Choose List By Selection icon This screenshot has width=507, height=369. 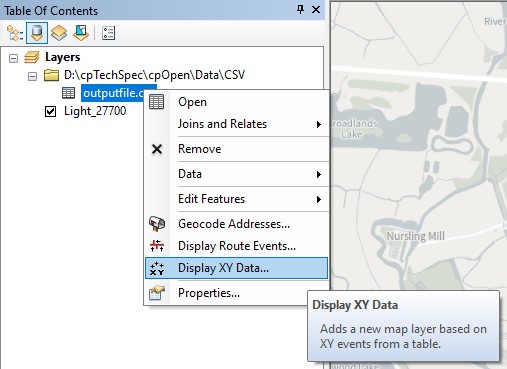click(81, 33)
